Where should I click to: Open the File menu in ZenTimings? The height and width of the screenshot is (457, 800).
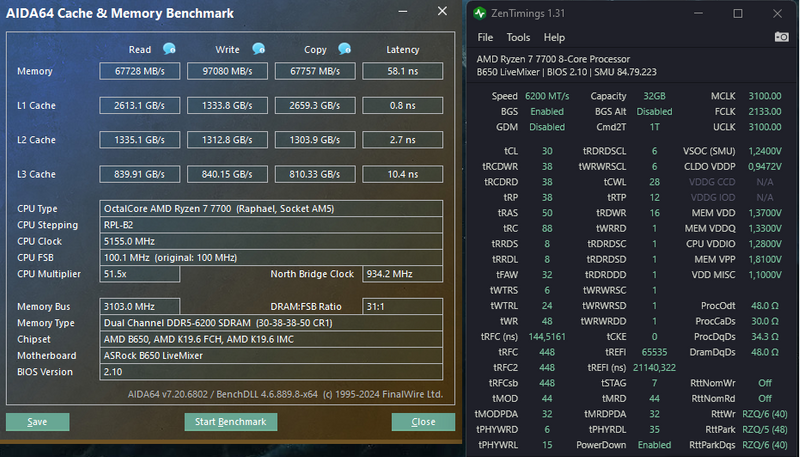click(x=485, y=37)
